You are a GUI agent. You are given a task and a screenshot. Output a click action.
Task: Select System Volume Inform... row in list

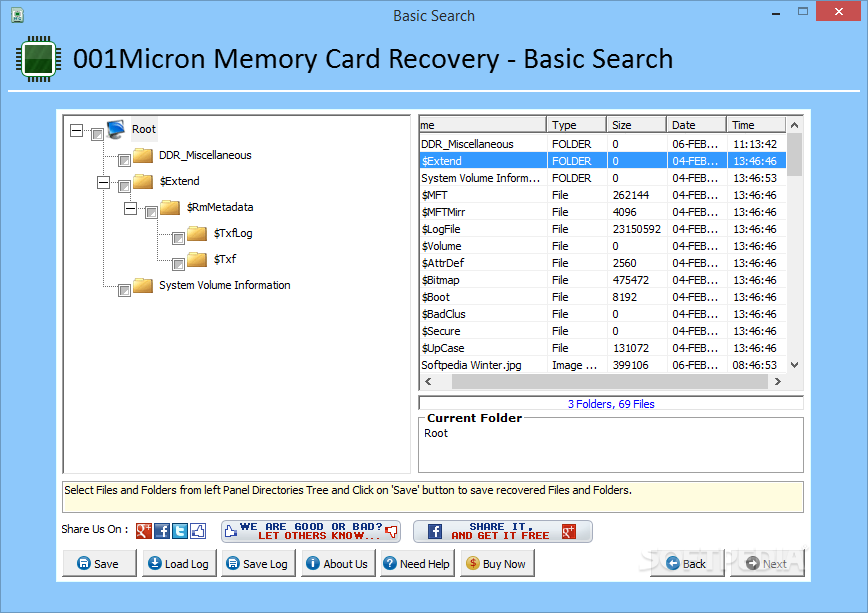[x=602, y=178]
